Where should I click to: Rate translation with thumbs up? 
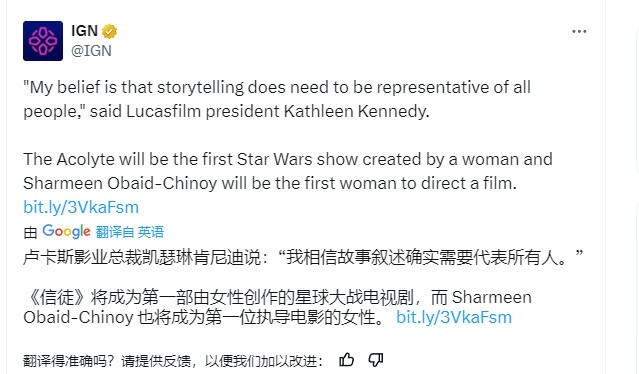pos(346,360)
